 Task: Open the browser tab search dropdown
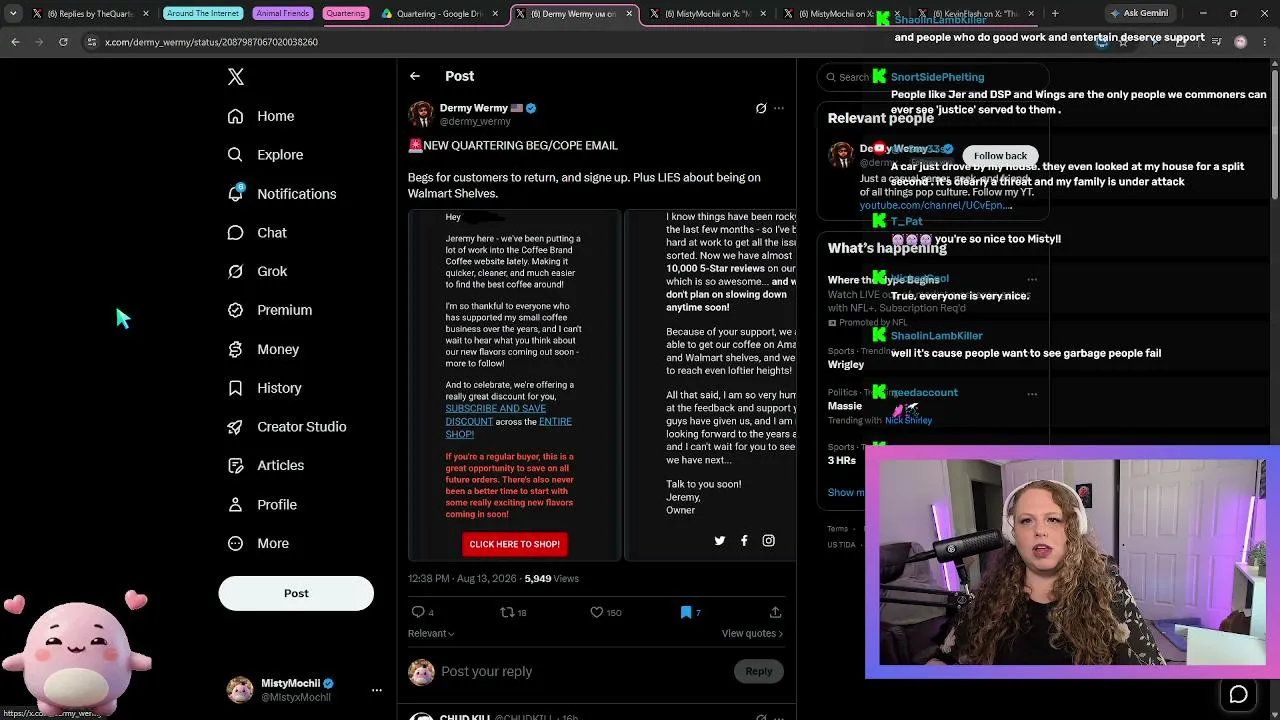coord(13,14)
